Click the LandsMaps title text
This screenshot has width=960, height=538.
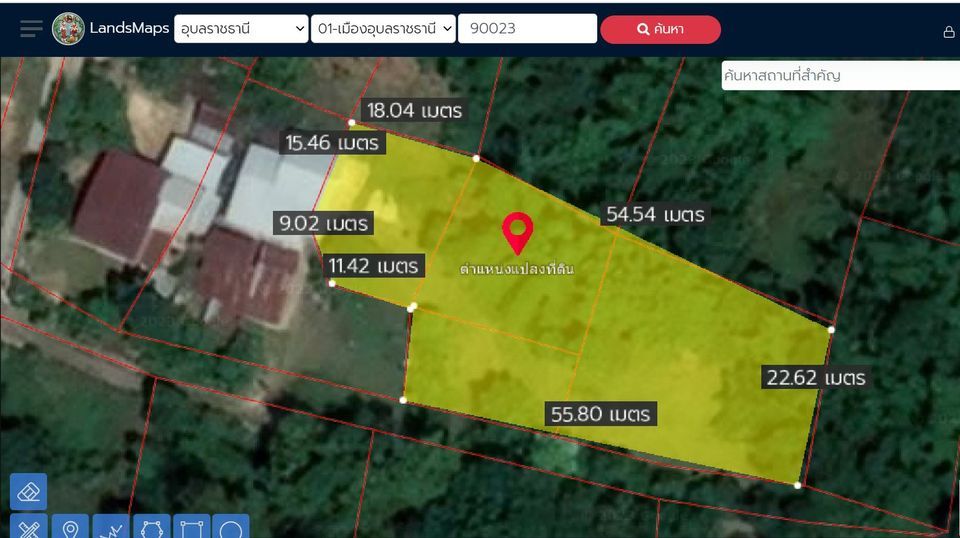pos(129,28)
